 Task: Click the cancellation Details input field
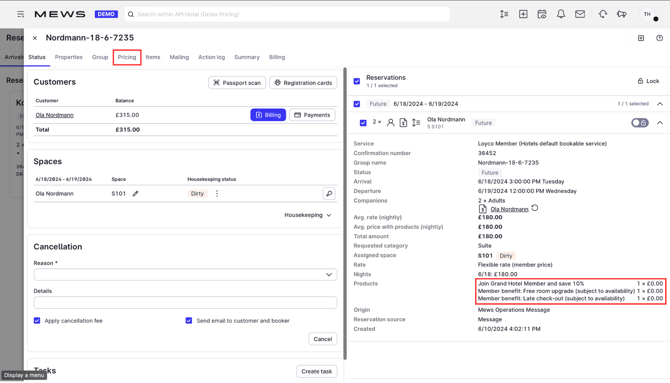coord(185,303)
